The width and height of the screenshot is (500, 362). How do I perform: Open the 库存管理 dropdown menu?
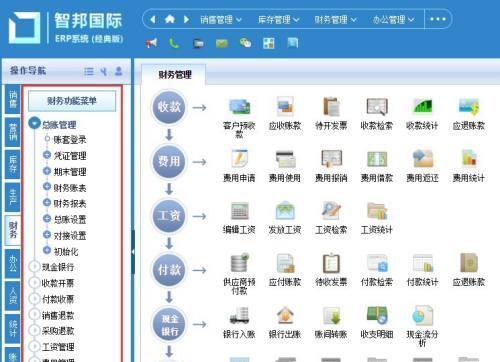point(279,20)
